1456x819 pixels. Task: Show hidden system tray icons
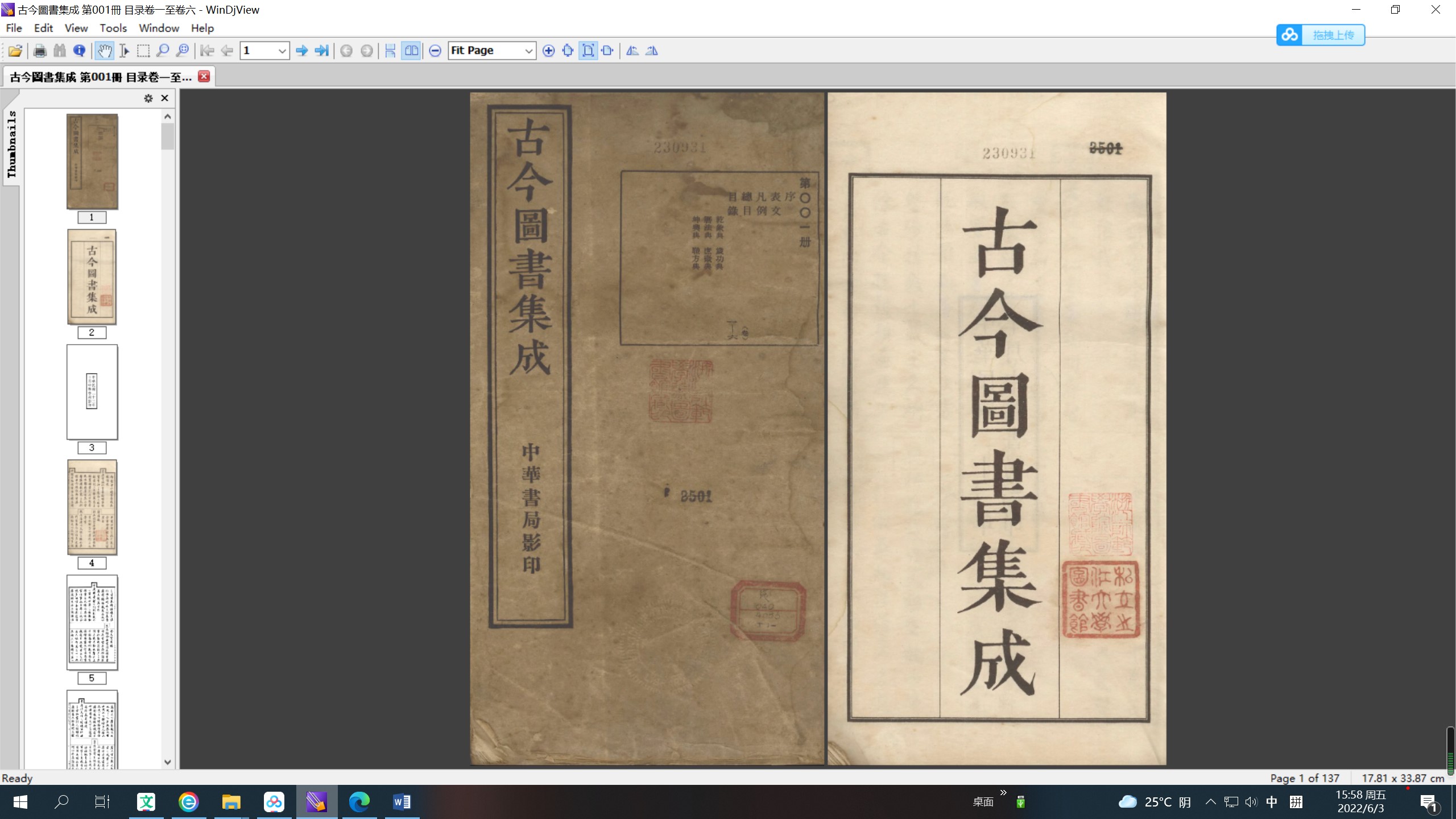[x=1210, y=802]
